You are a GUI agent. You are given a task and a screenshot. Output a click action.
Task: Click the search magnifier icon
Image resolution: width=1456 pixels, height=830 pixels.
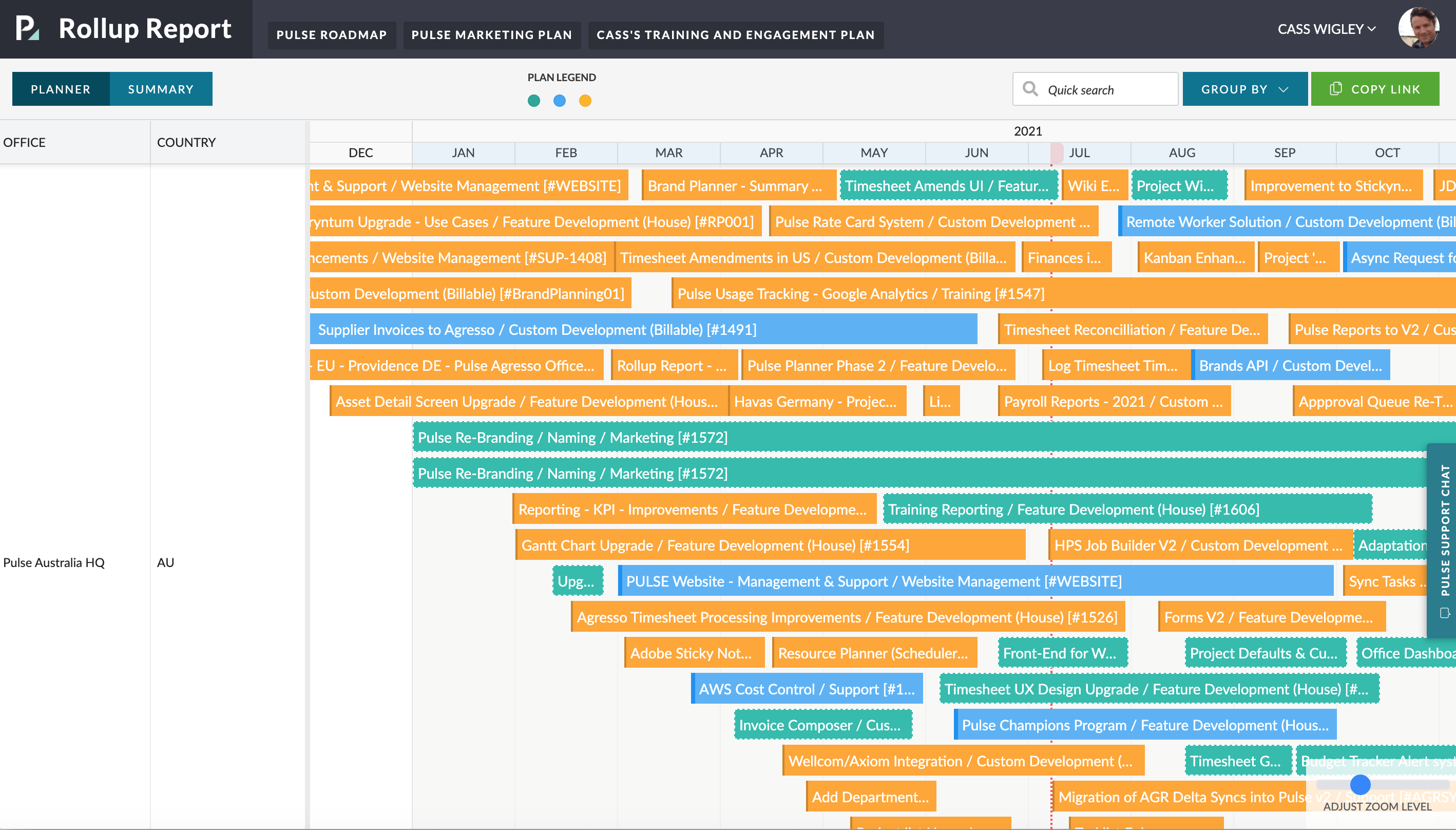(1030, 89)
